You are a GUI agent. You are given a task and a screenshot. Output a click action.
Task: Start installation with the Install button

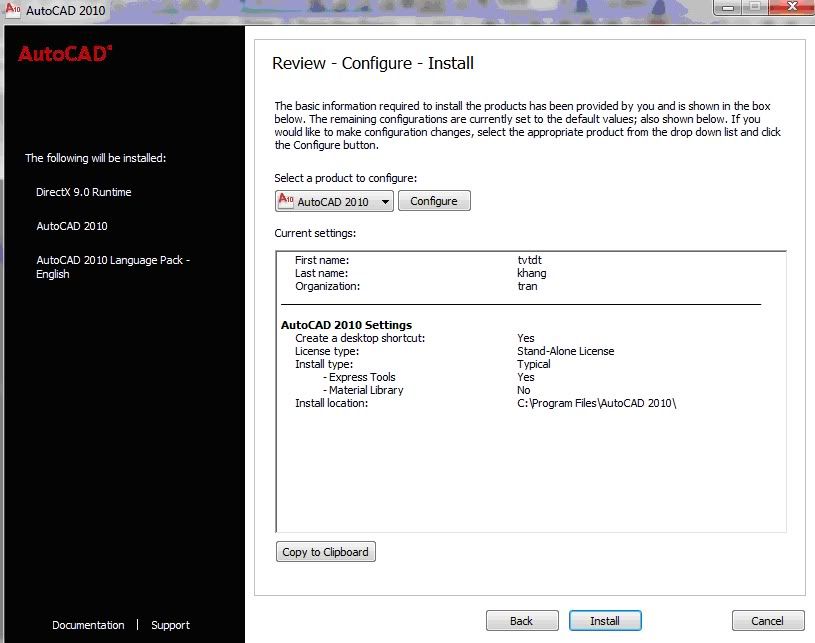tap(605, 621)
